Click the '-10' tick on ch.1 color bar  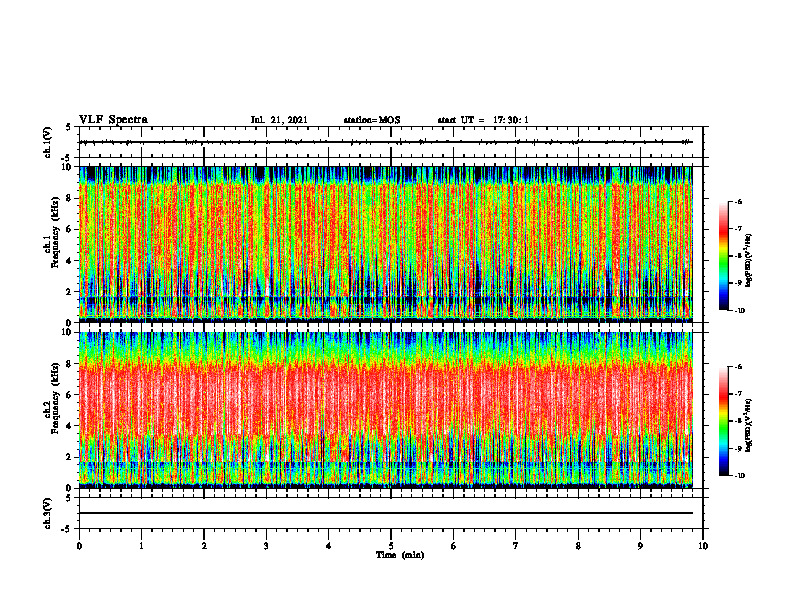coord(740,311)
